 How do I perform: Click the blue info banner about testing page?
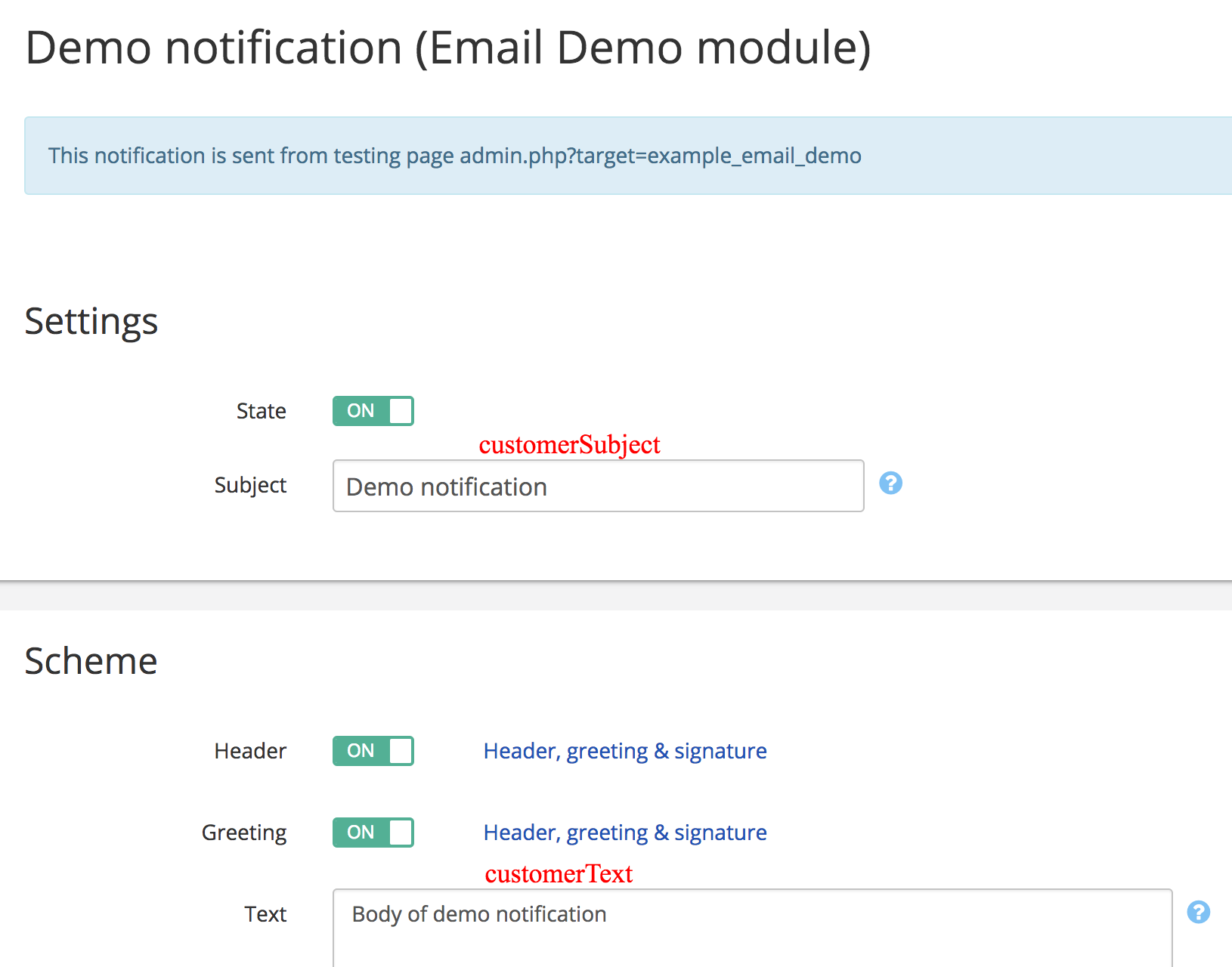coord(627,156)
